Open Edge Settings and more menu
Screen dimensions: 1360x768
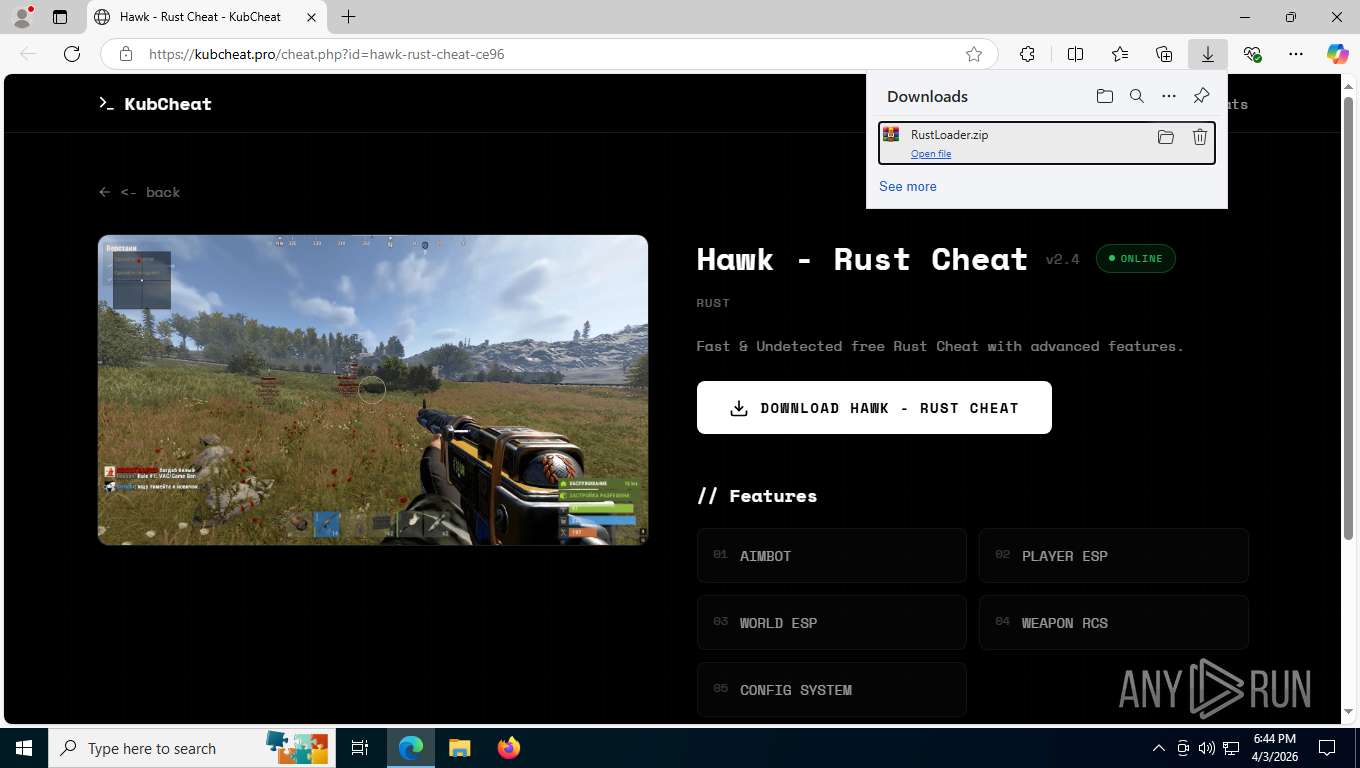click(x=1296, y=54)
